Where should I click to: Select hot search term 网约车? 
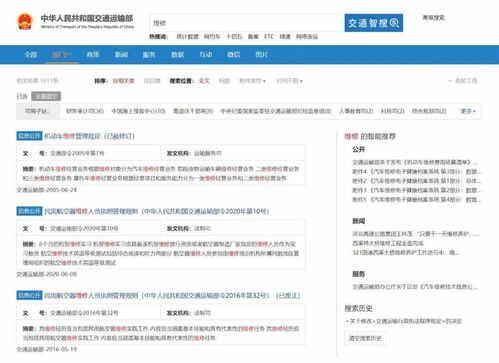212,37
